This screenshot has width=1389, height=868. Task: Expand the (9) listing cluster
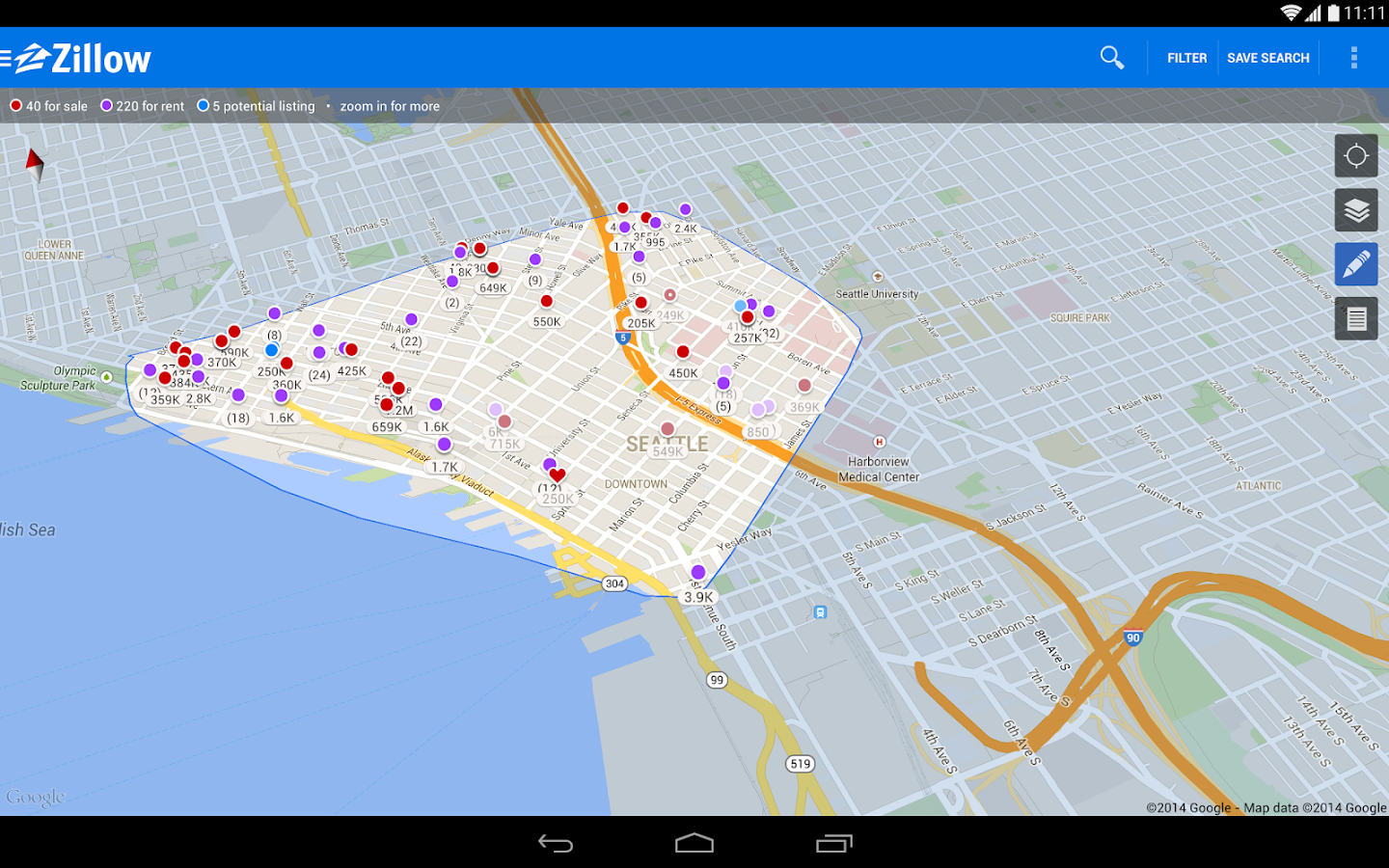[535, 281]
